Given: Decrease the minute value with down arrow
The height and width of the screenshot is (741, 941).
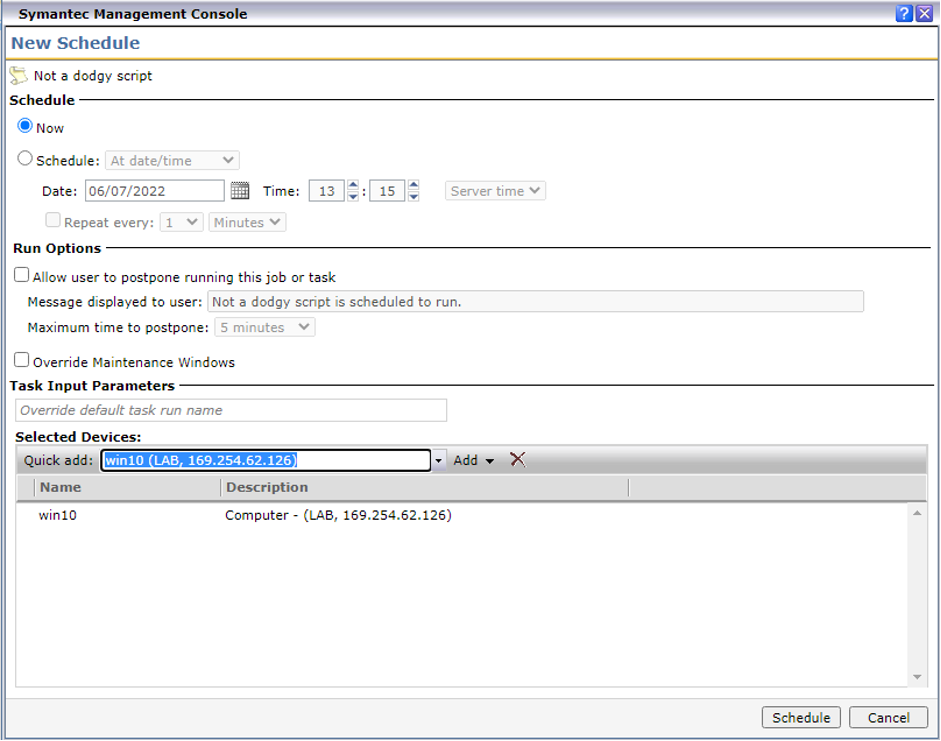Looking at the screenshot, I should click(413, 196).
